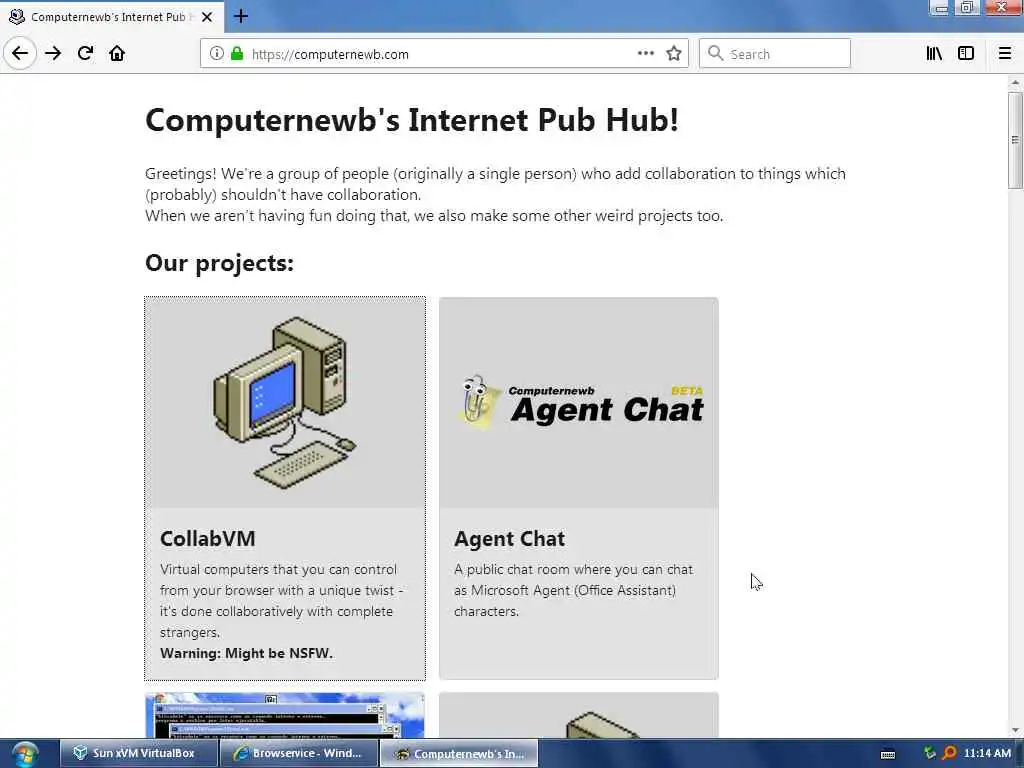The width and height of the screenshot is (1024, 768).
Task: Click the 'Our projects:' heading
Action: (x=219, y=263)
